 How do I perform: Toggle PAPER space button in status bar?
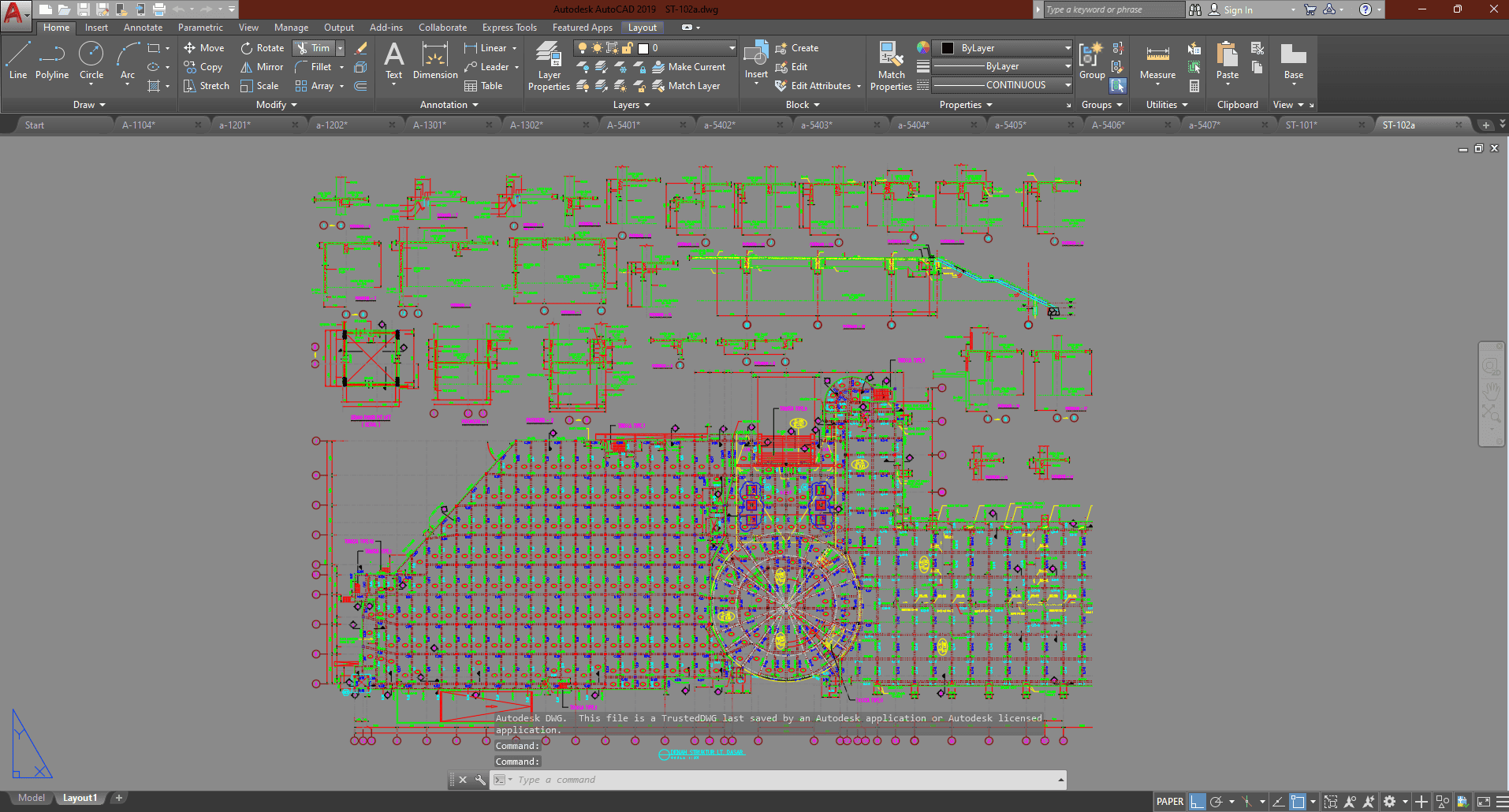point(1170,802)
